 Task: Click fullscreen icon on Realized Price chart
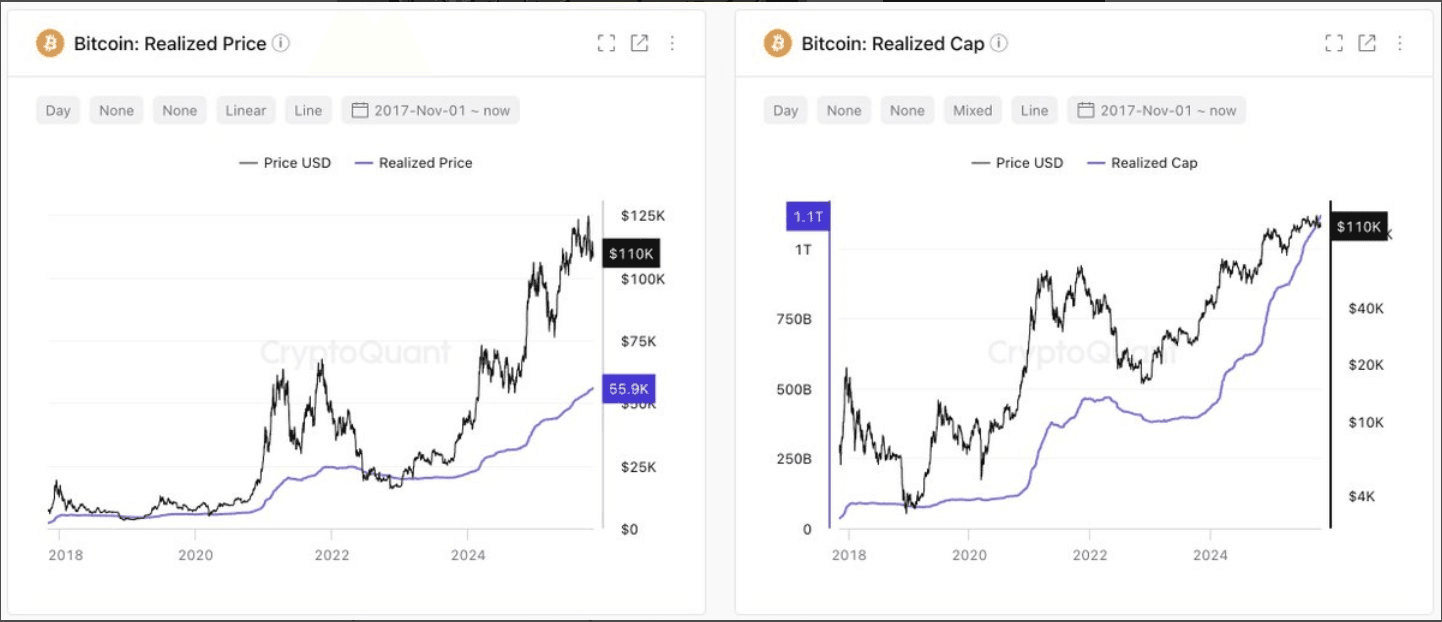tap(606, 43)
